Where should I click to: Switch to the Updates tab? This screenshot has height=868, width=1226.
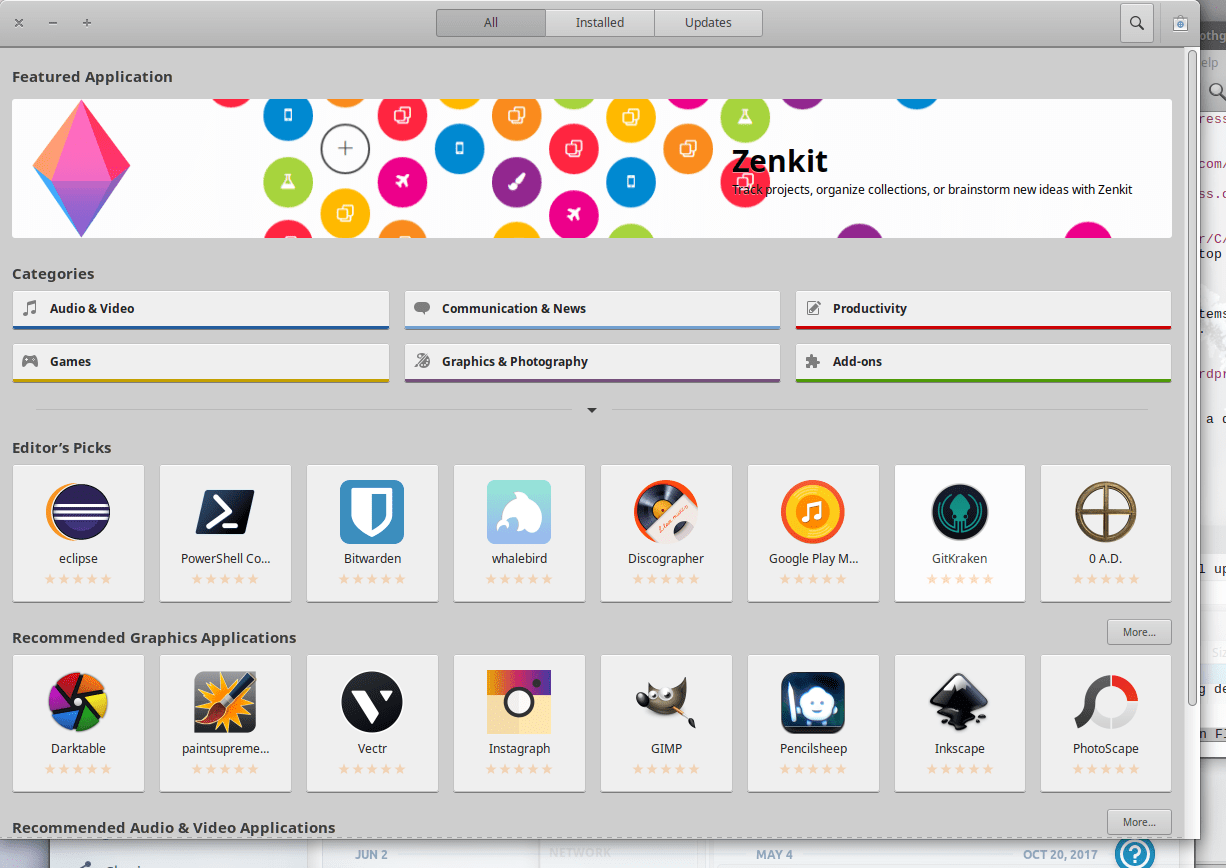tap(708, 23)
